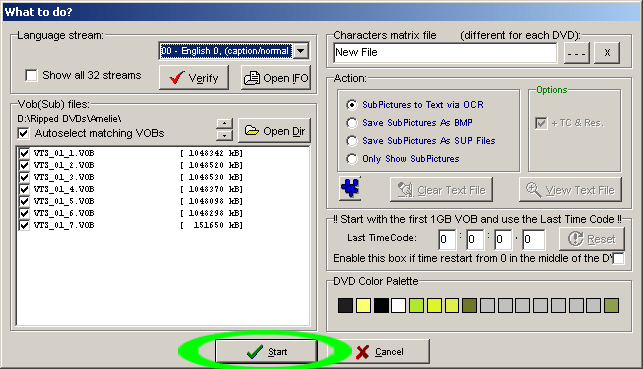The image size is (643, 369).
Task: Click the D:\Ripped DVDs\Amelie\ path text
Action: (69, 119)
